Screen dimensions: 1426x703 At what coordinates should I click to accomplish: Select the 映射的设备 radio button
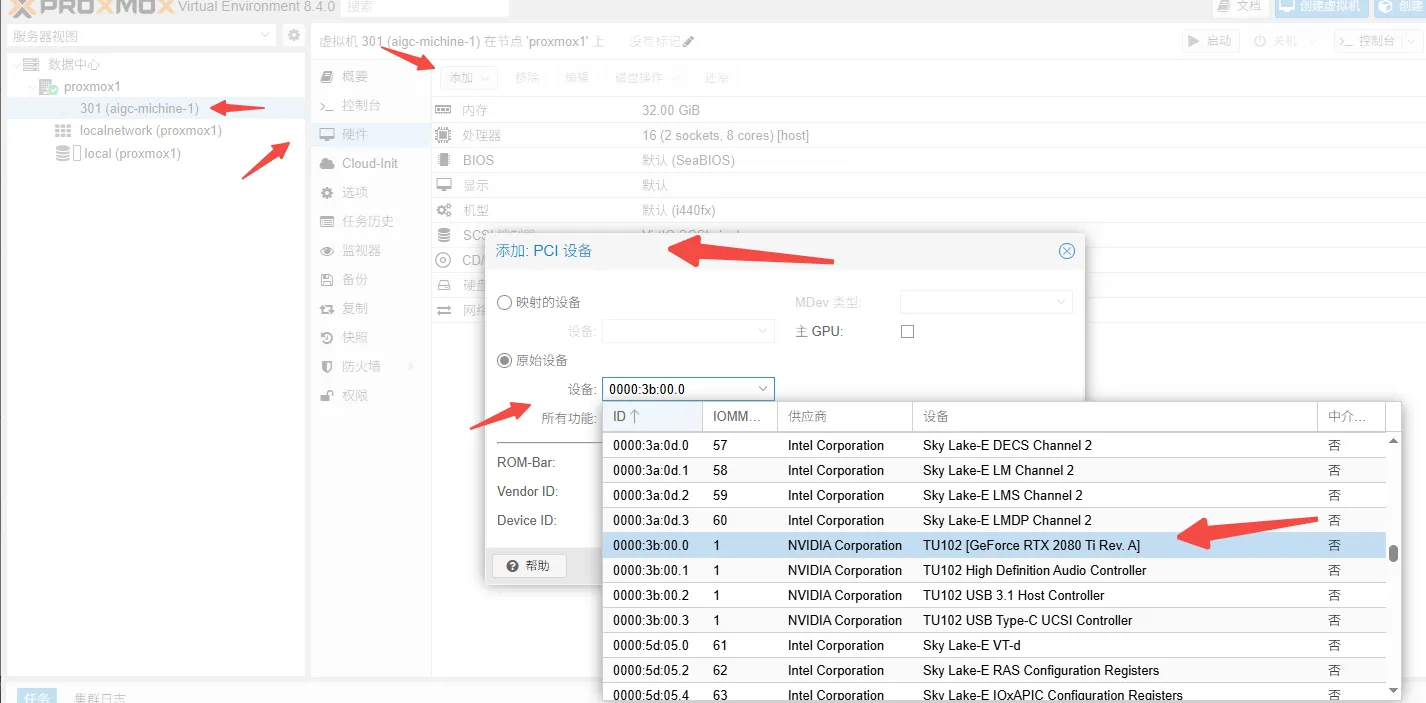[505, 302]
